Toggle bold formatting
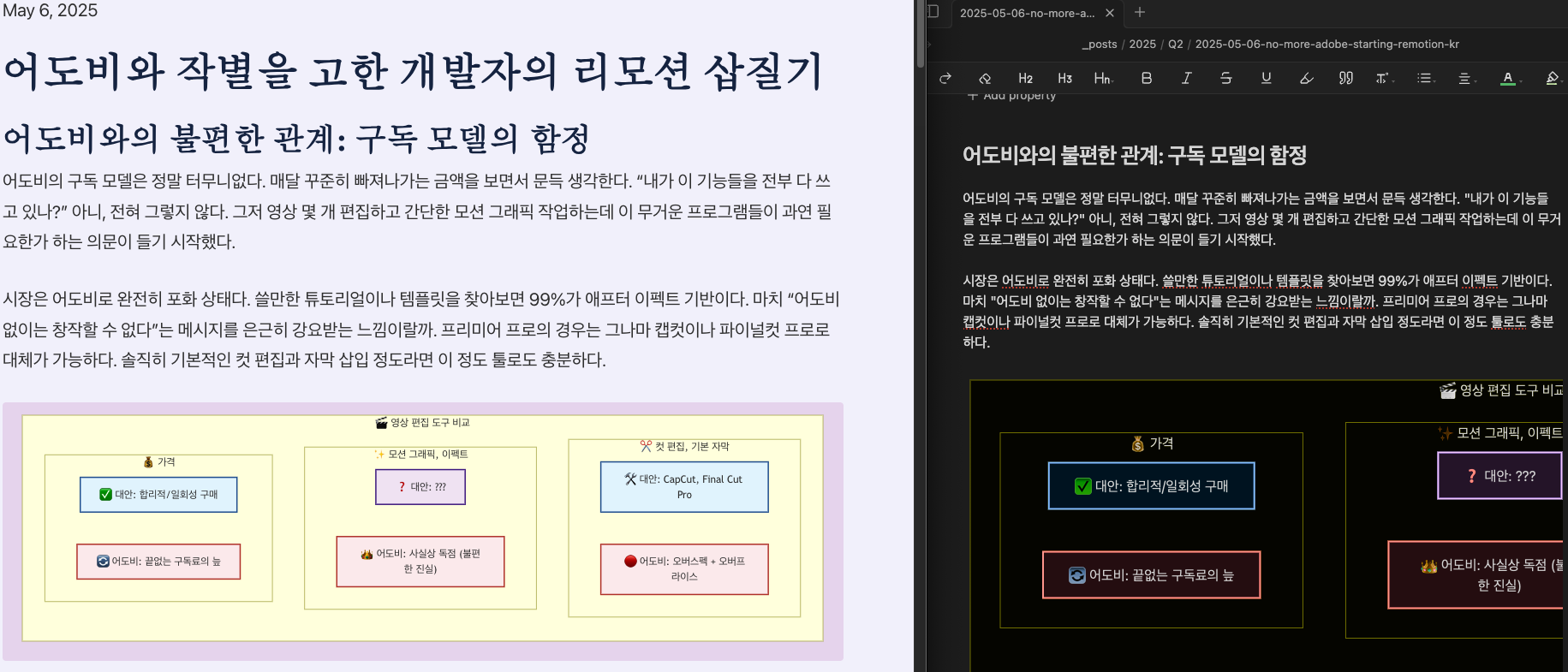 (1146, 78)
